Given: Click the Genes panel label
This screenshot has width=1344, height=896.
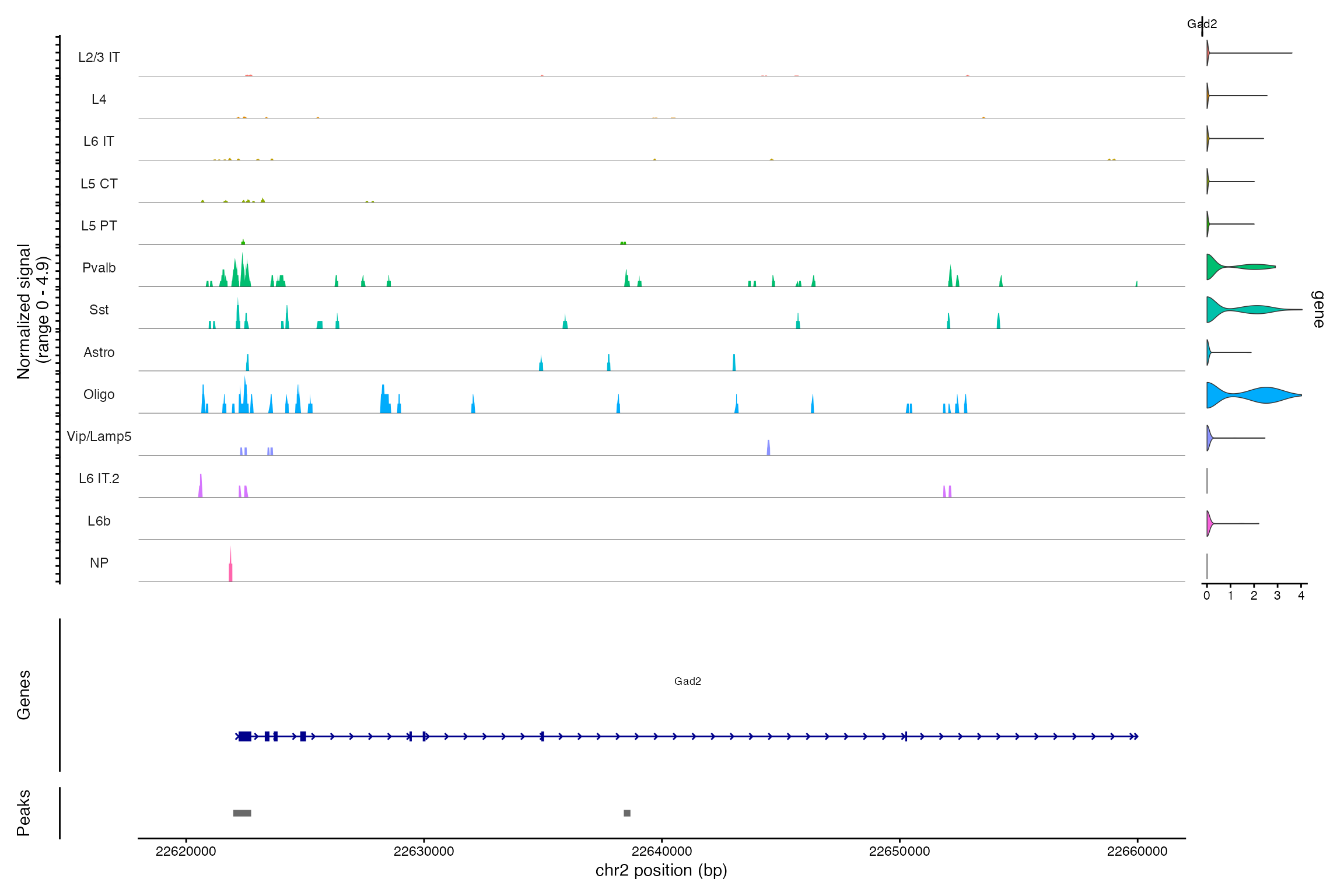Looking at the screenshot, I should click(x=23, y=694).
